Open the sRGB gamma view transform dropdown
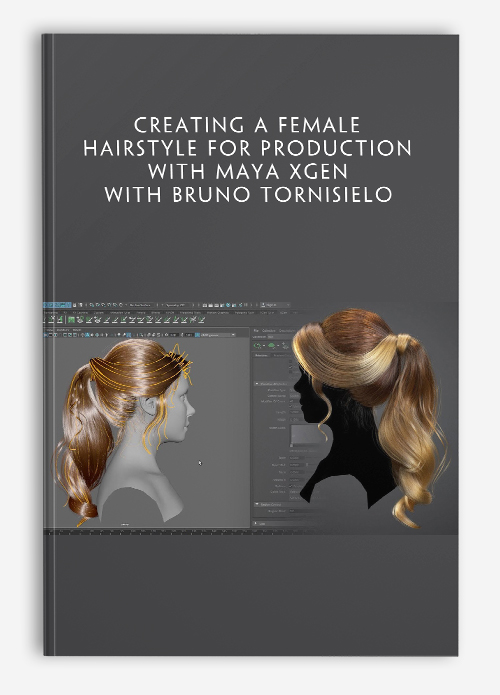Screen dimensions: 500x695 [x=218, y=335]
